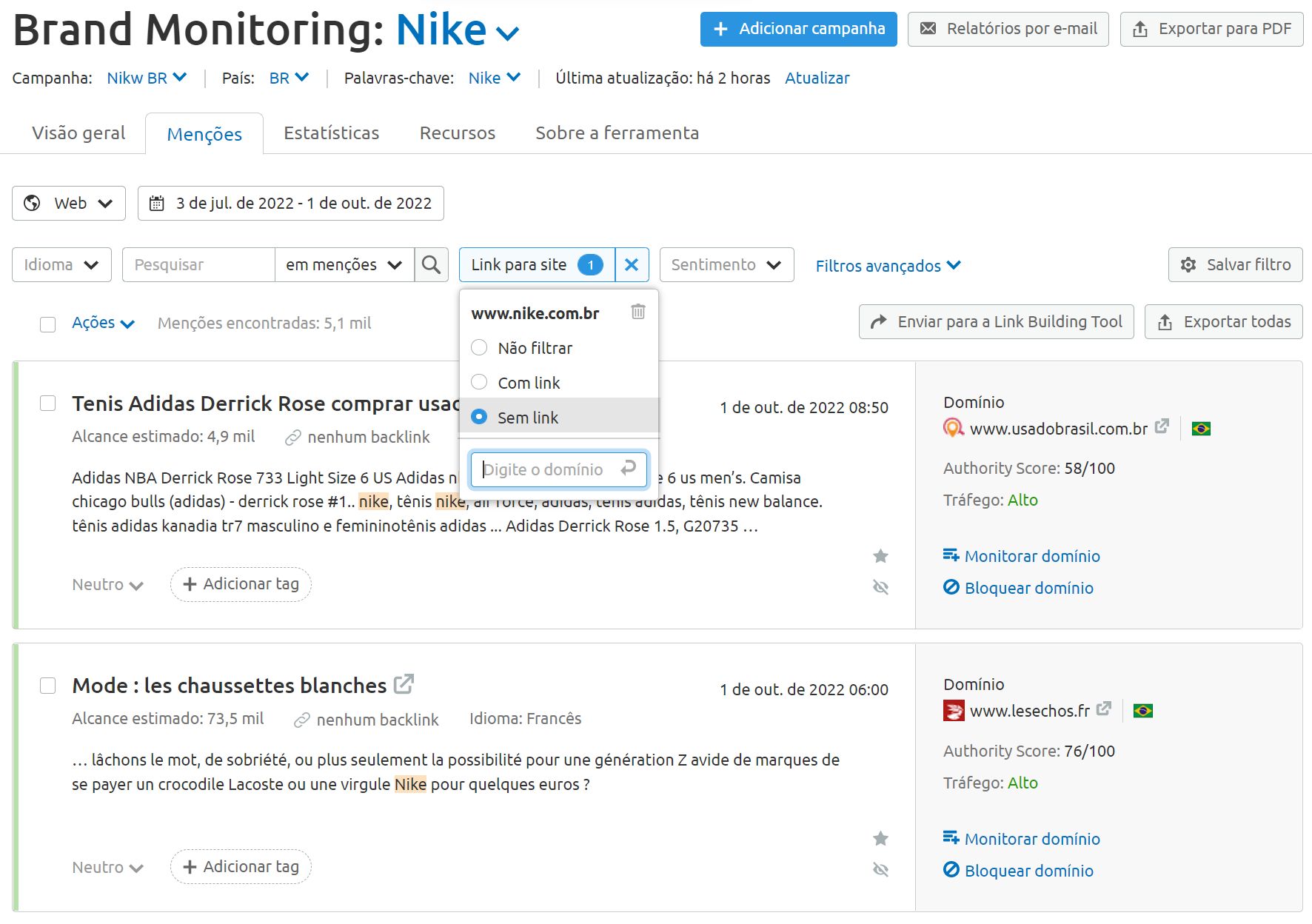Open the Idioma language dropdown

[61, 265]
